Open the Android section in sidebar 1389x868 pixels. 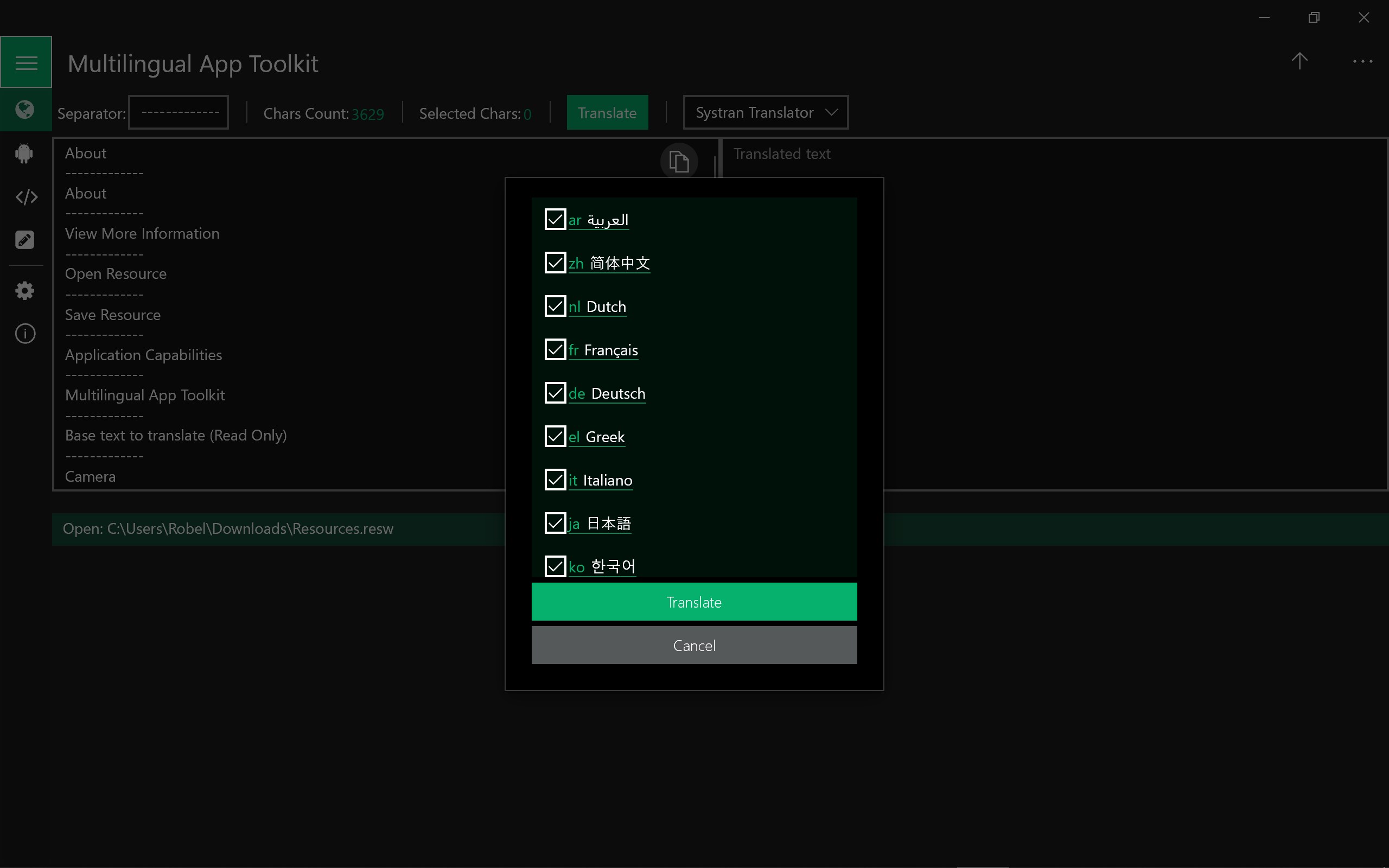pyautogui.click(x=24, y=154)
